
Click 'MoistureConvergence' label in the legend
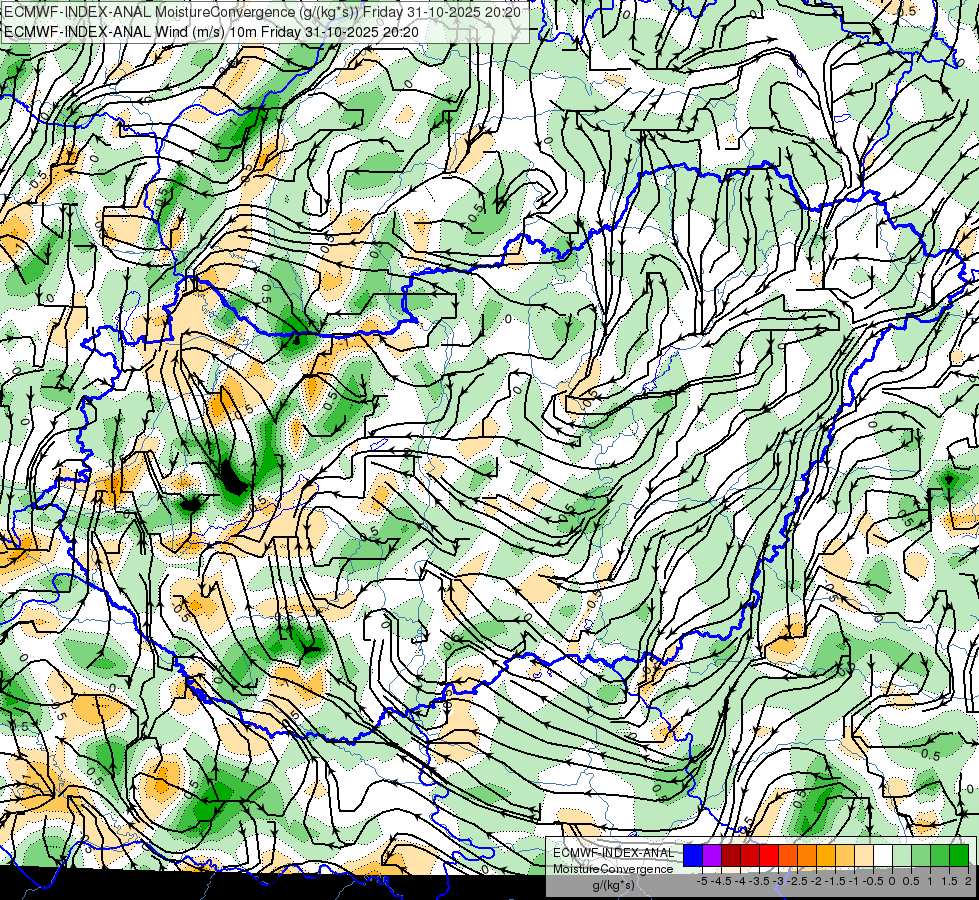point(613,869)
